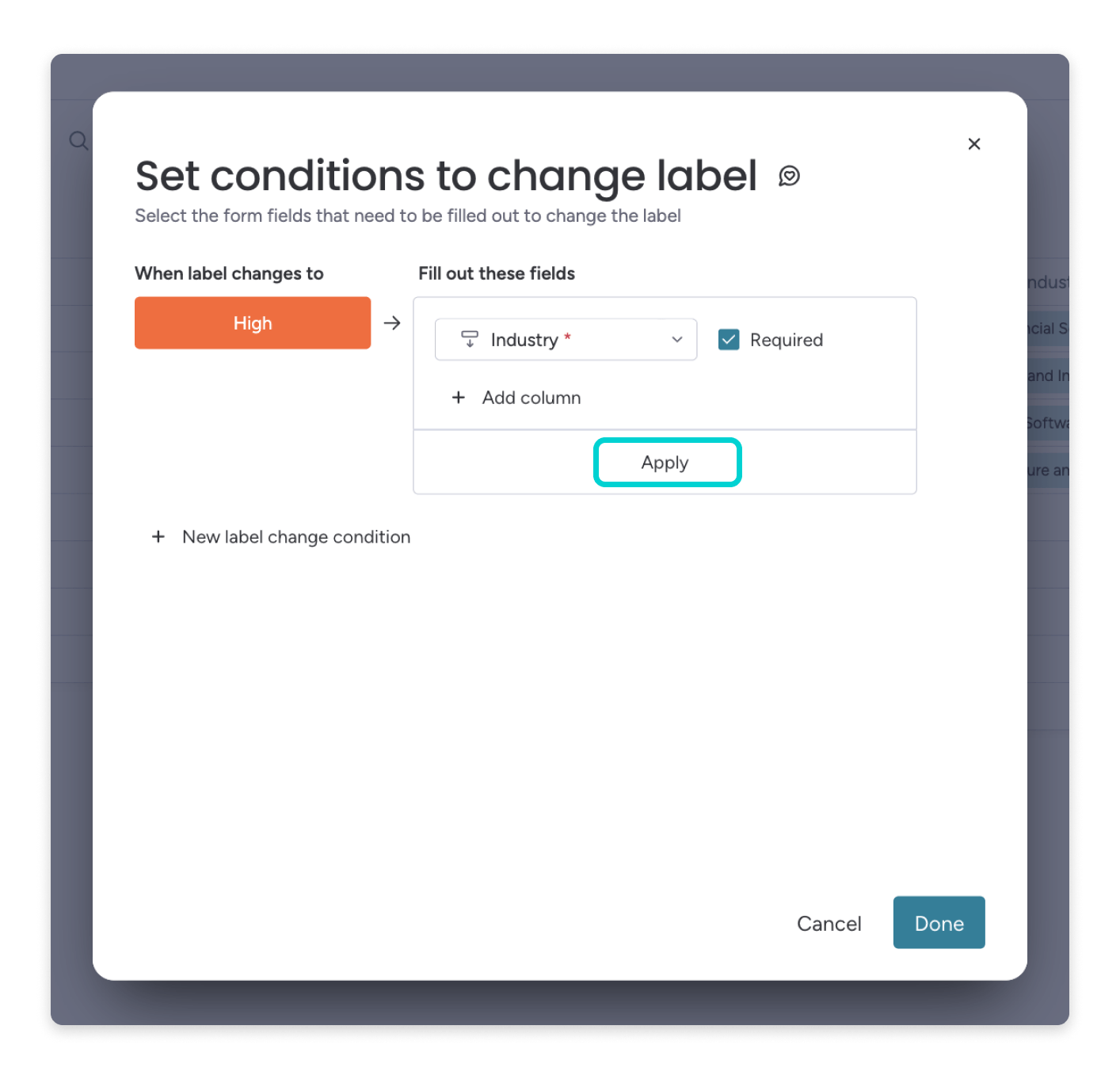Click the funnel icon inside the Industry field

[x=468, y=339]
